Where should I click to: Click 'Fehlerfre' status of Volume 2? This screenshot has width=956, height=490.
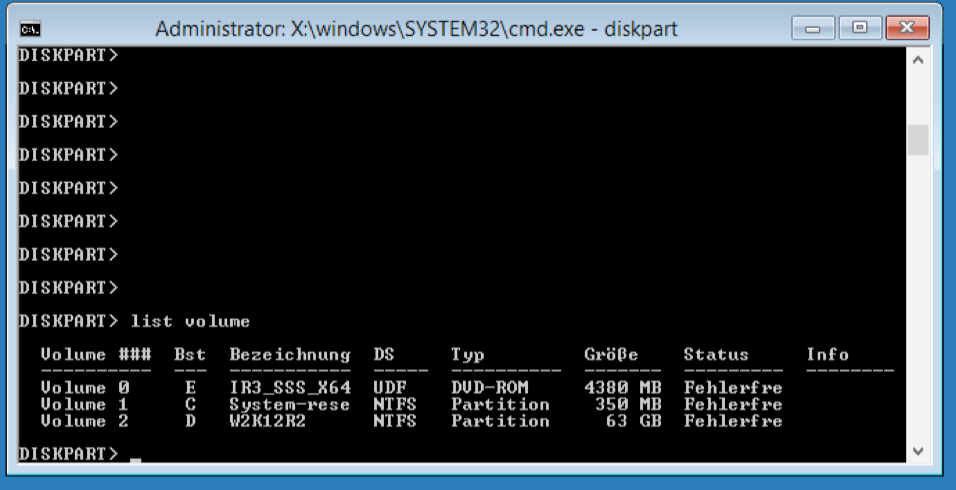click(733, 421)
